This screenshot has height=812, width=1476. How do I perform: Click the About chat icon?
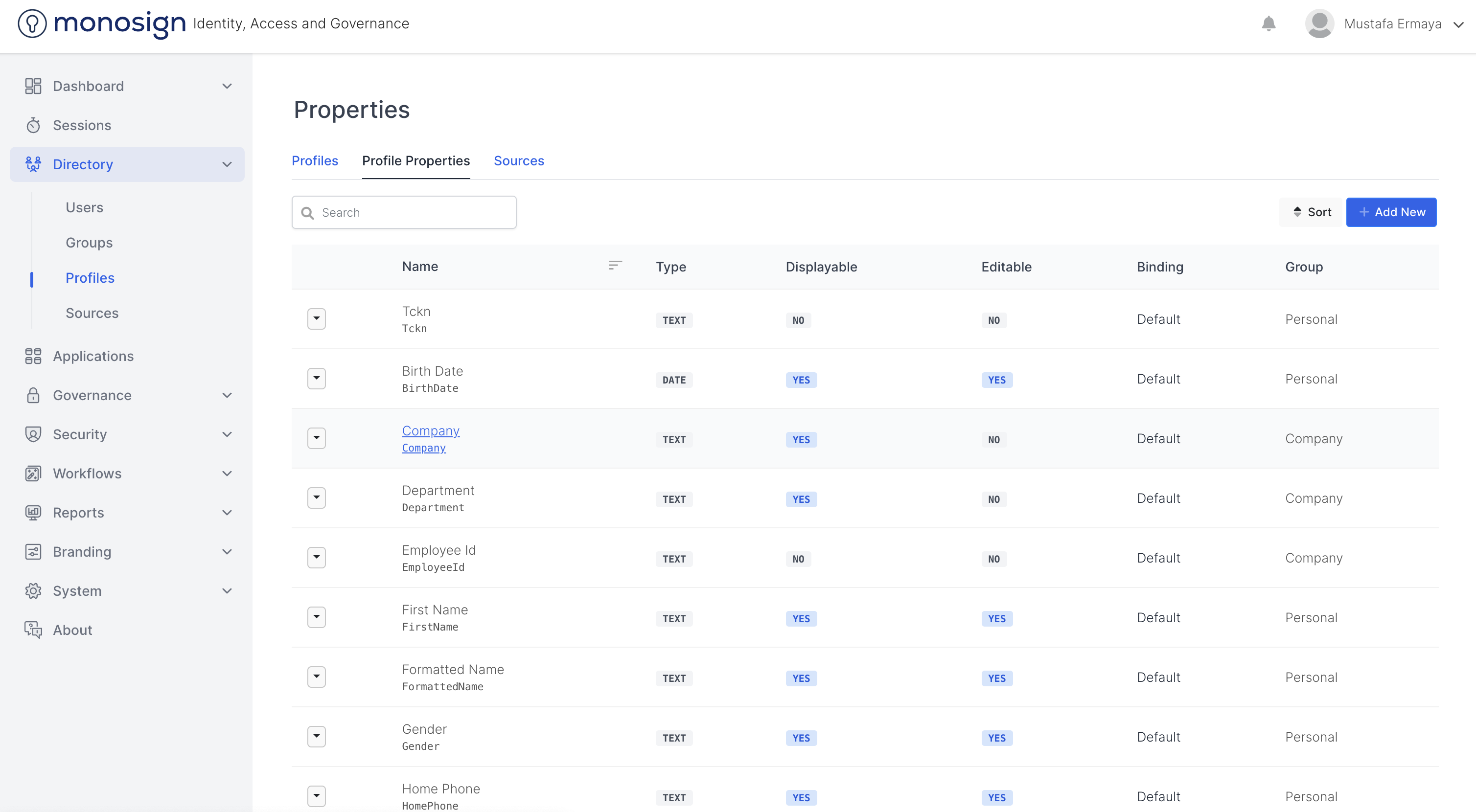[x=33, y=630]
